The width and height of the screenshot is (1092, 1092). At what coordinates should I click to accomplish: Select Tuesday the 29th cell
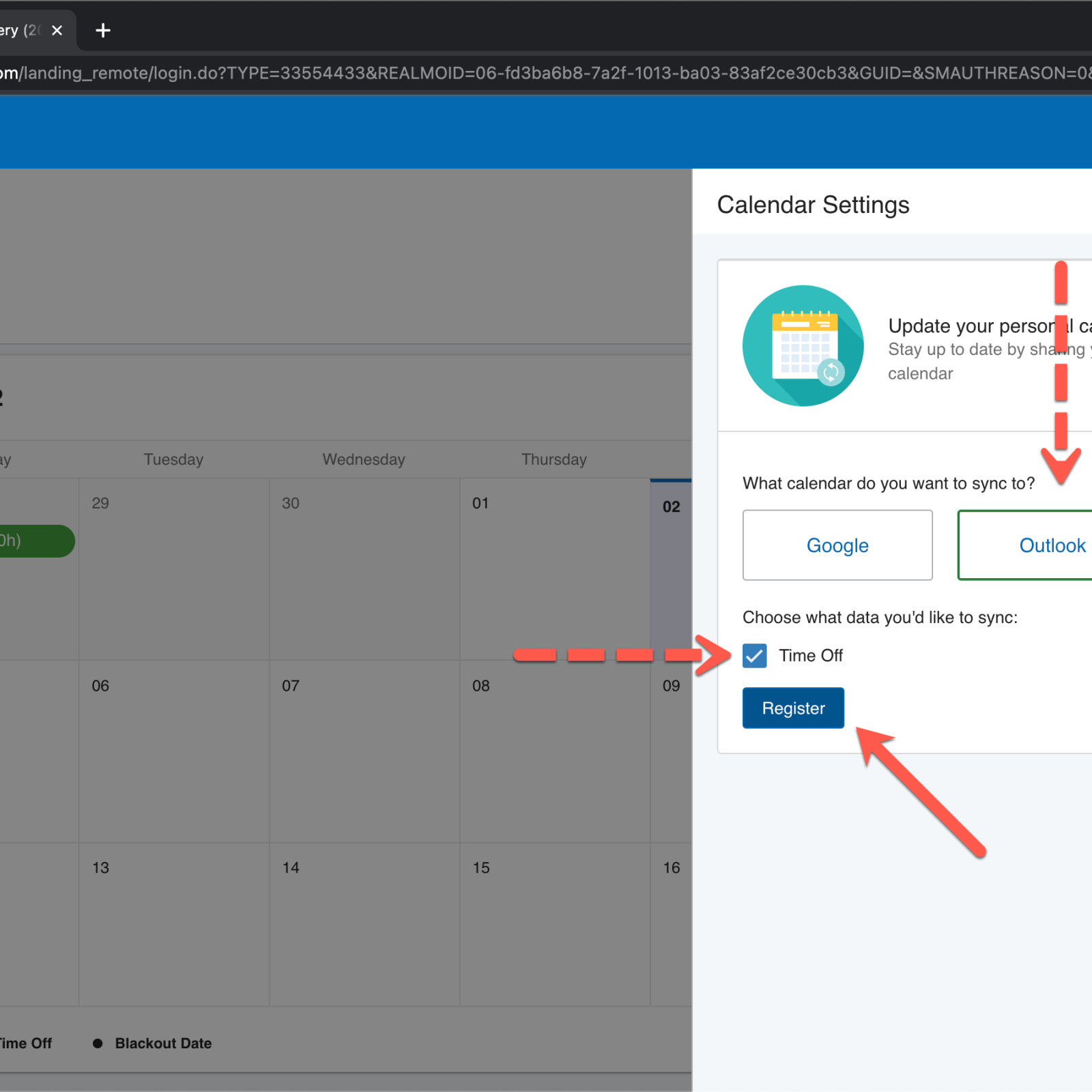click(173, 569)
